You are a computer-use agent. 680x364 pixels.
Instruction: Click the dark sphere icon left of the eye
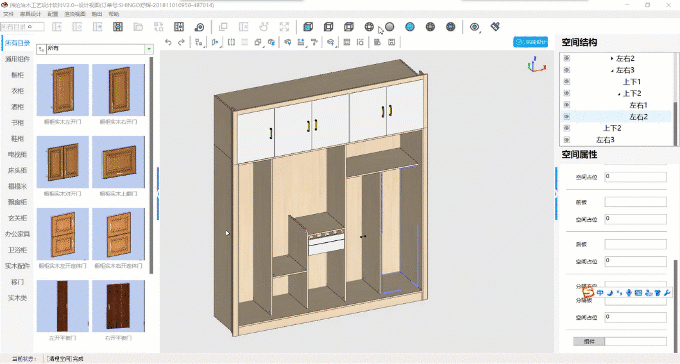(x=451, y=27)
